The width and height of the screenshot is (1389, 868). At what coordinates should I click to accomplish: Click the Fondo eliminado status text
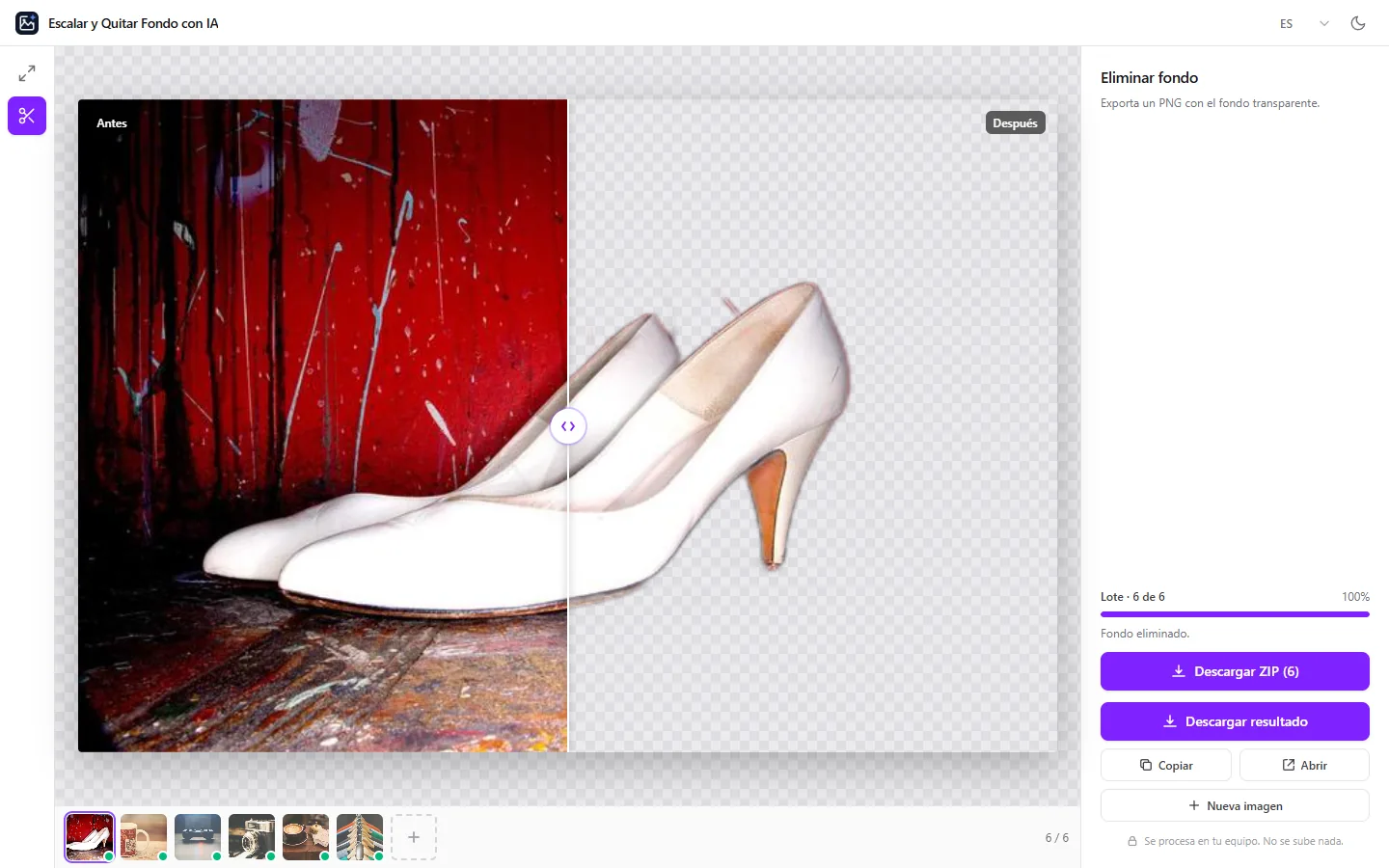(x=1145, y=634)
